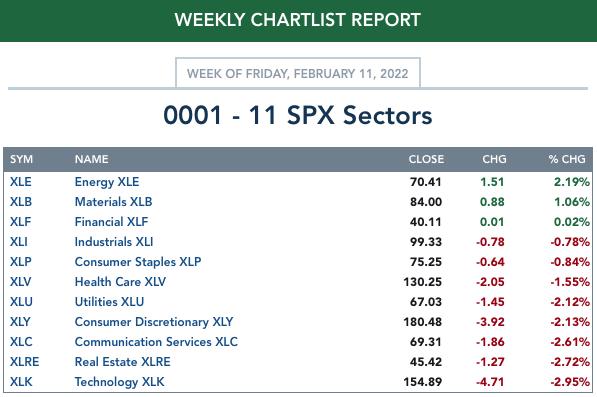This screenshot has height=397, width=597.
Task: Open Consumer Discretionary XLY link
Action: (x=154, y=322)
